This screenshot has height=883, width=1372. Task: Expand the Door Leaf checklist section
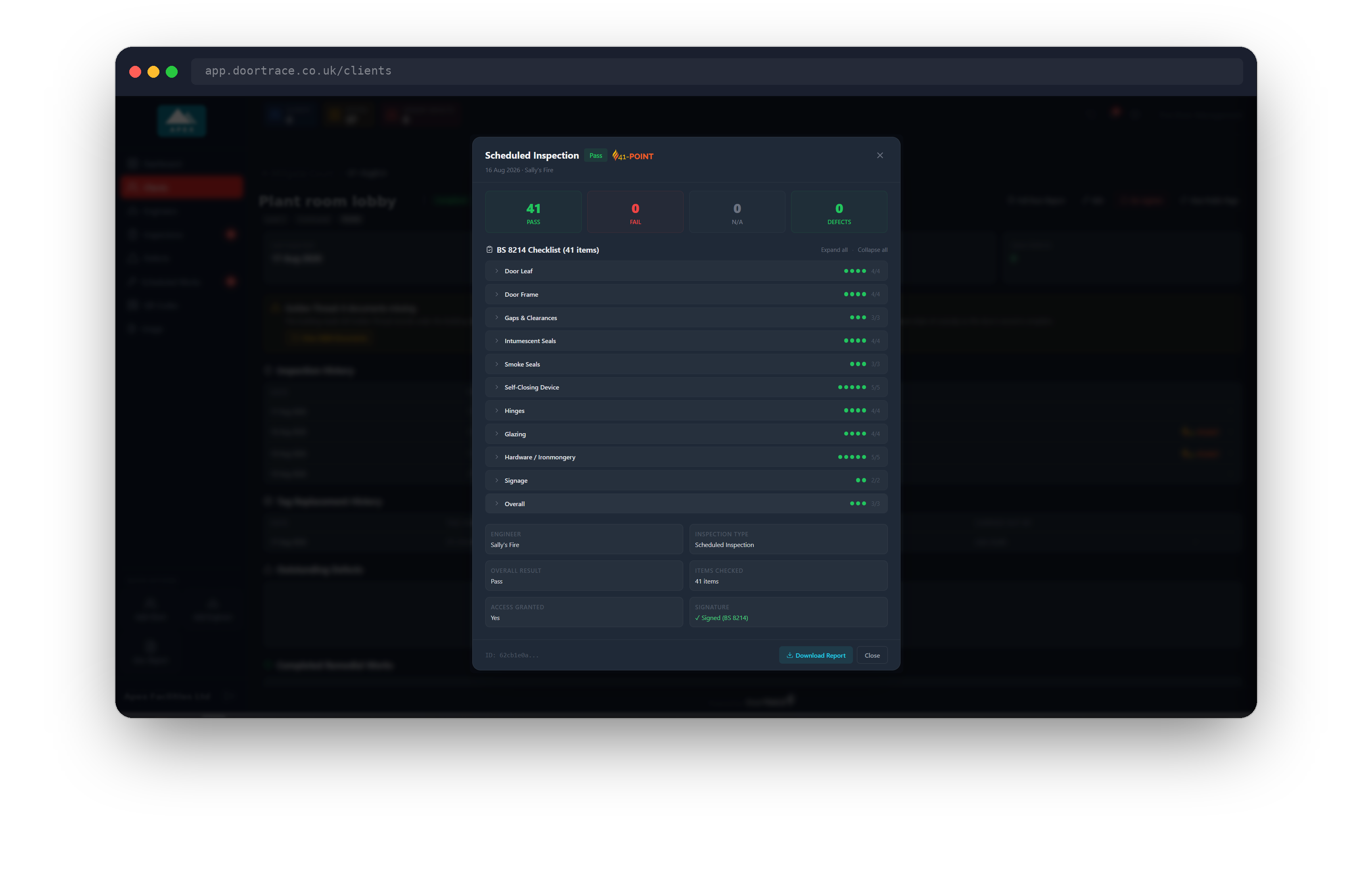pyautogui.click(x=686, y=271)
